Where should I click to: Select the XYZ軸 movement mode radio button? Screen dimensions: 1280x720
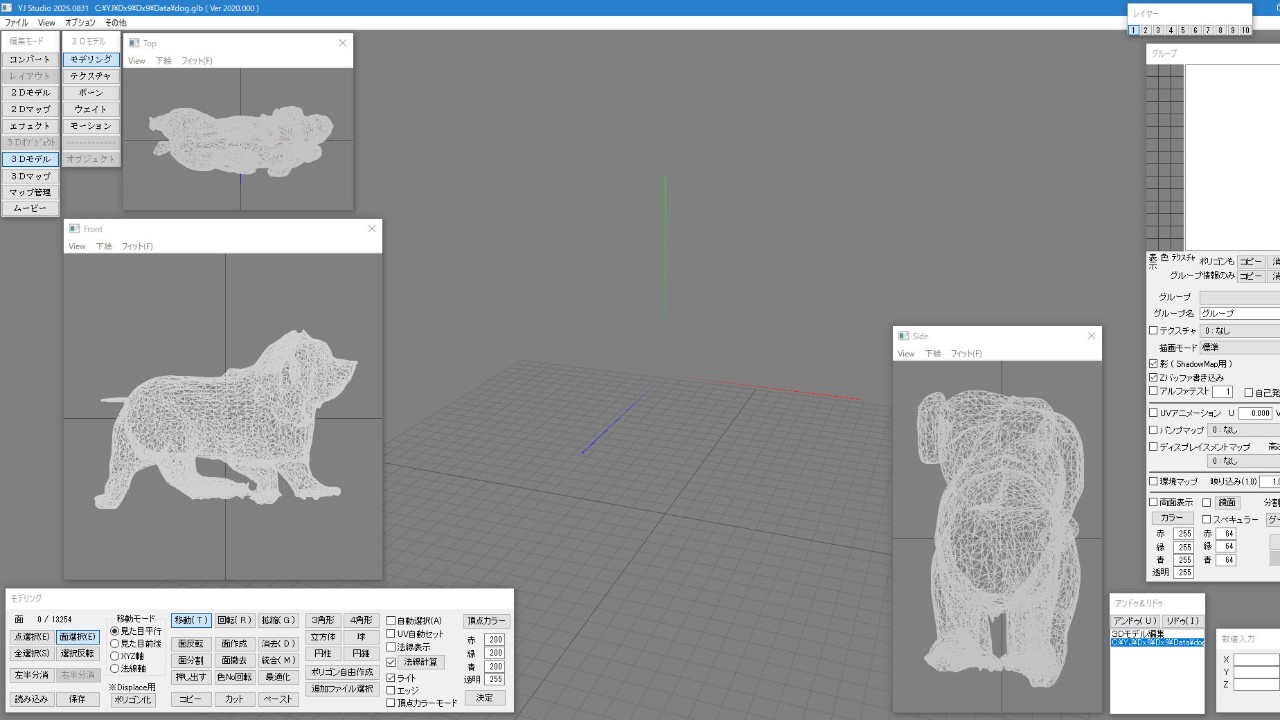(x=115, y=656)
